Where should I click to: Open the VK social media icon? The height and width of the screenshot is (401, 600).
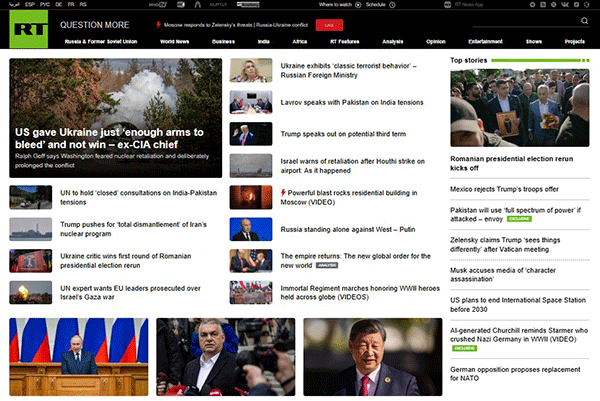(565, 5)
